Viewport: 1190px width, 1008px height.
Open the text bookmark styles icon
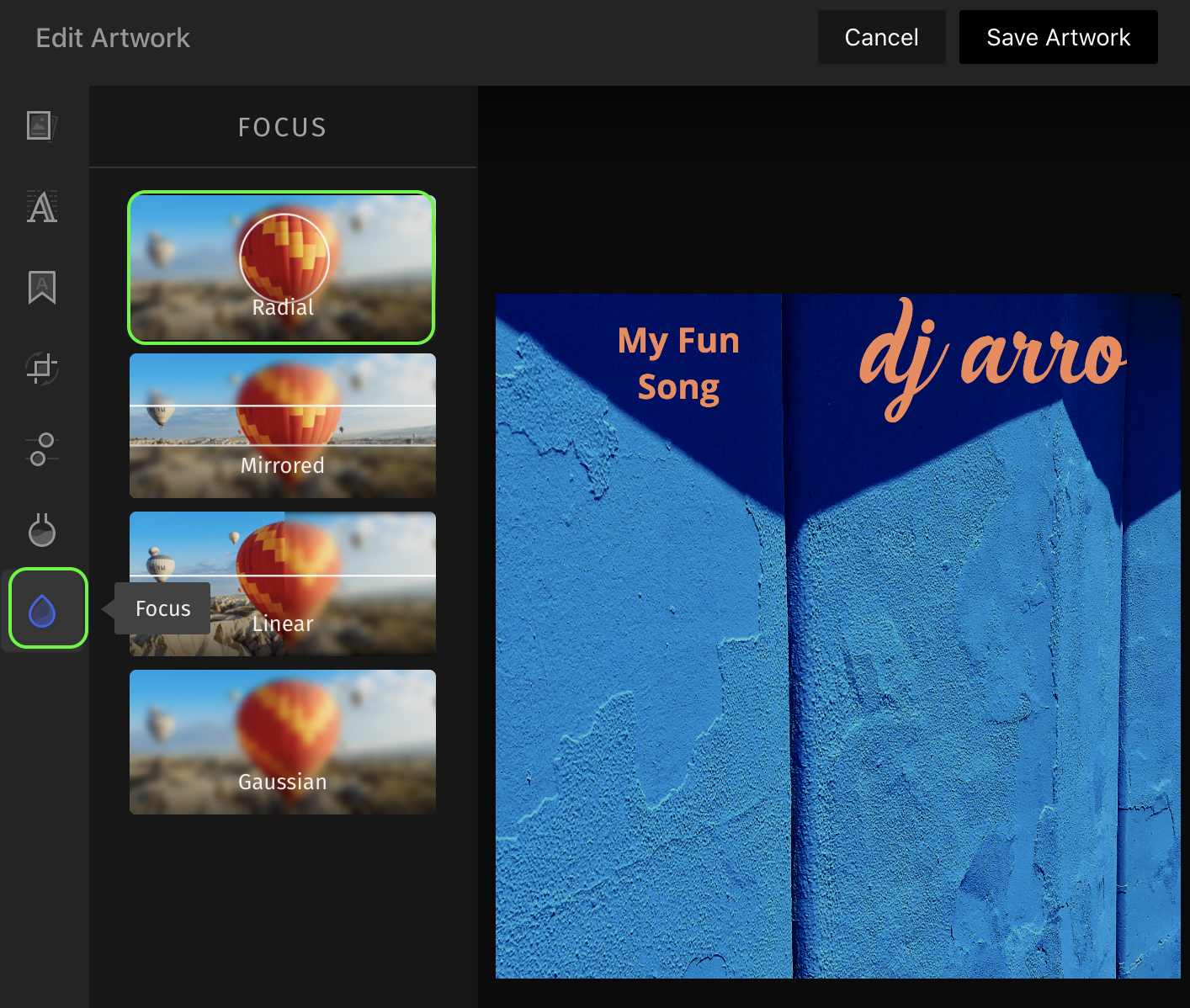[x=41, y=288]
